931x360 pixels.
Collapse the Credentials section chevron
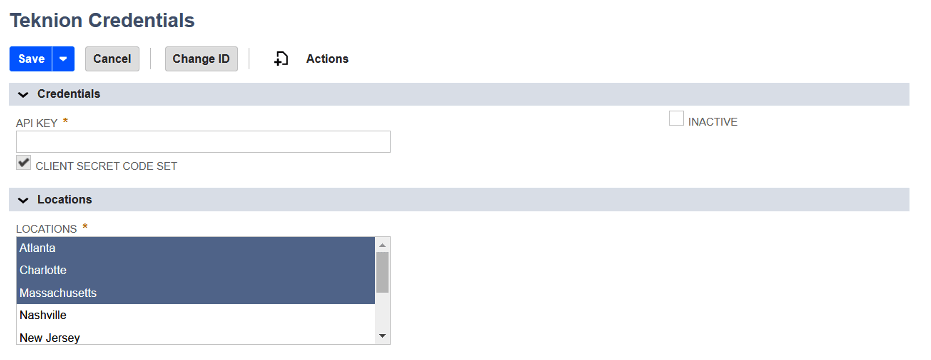(x=23, y=94)
